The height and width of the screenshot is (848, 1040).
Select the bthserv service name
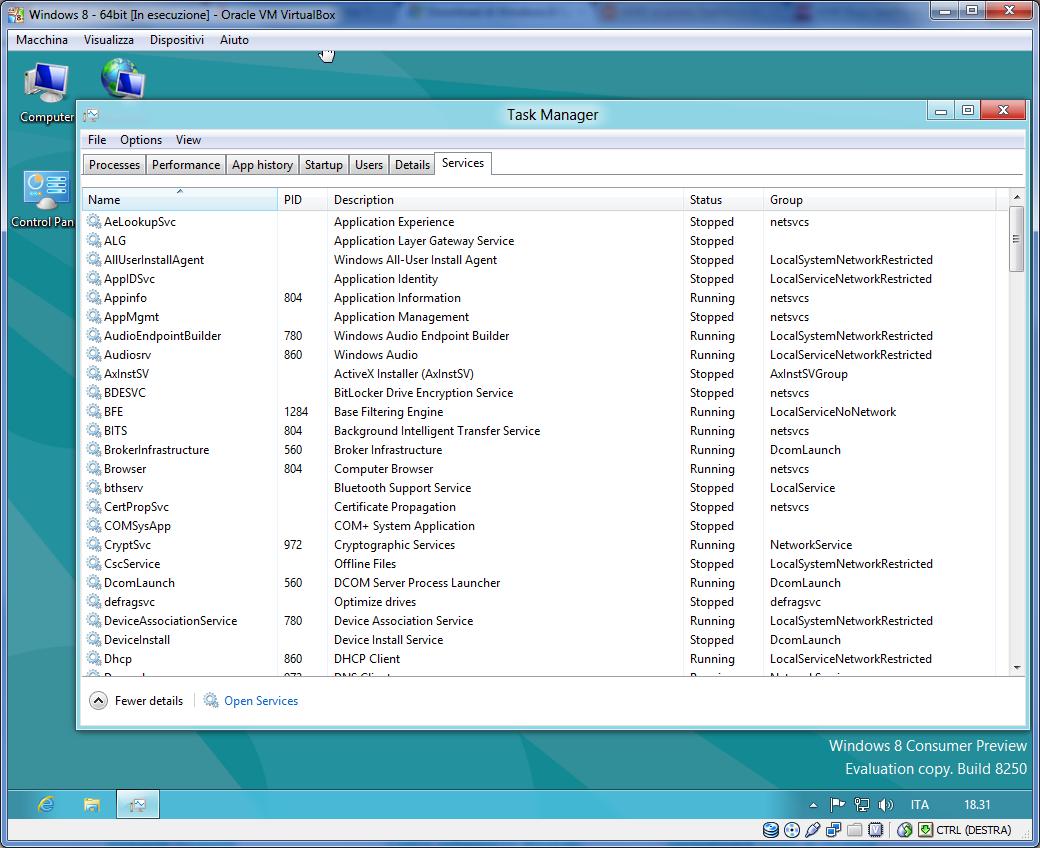[123, 487]
